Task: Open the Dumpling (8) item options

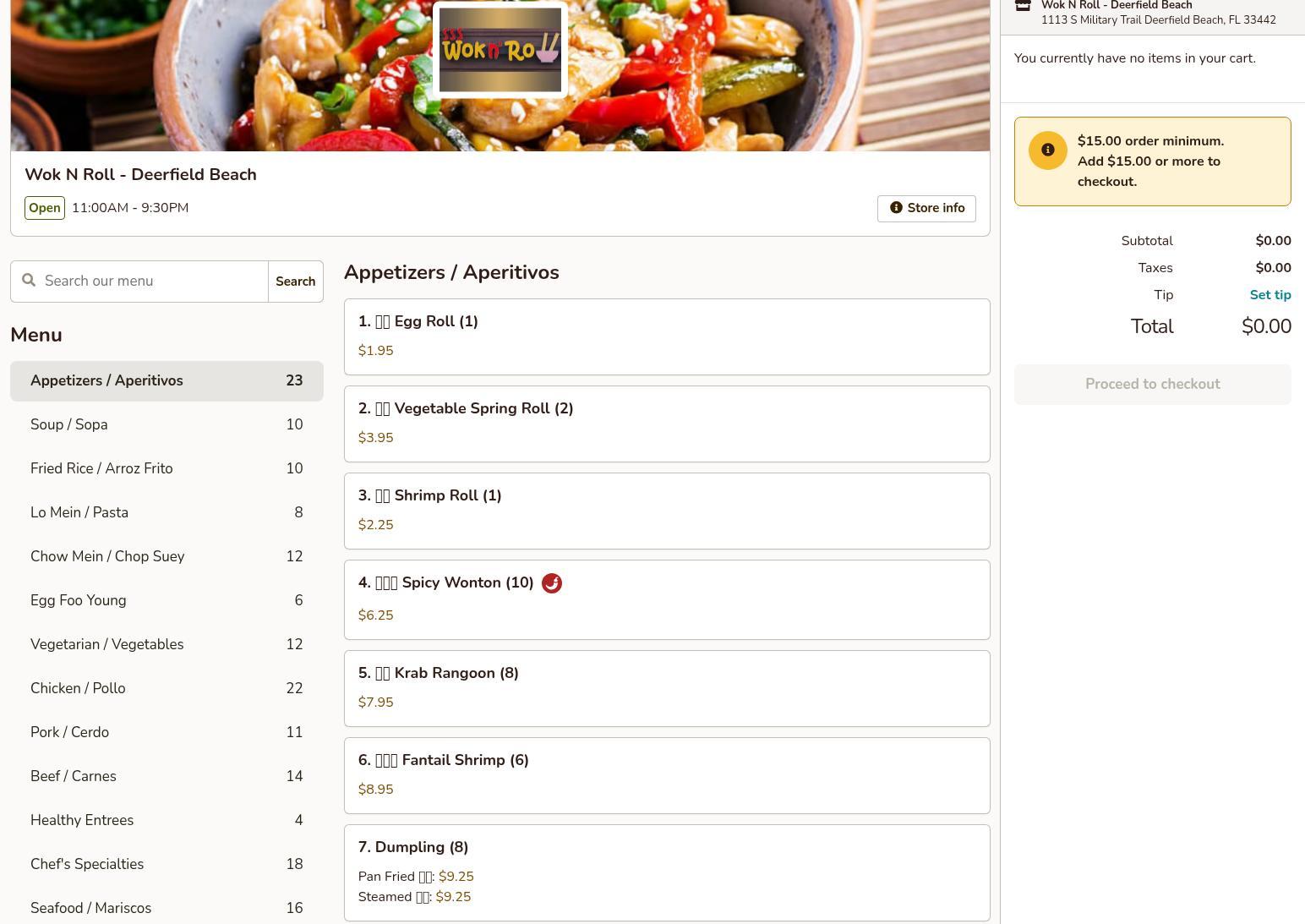Action: pos(667,872)
